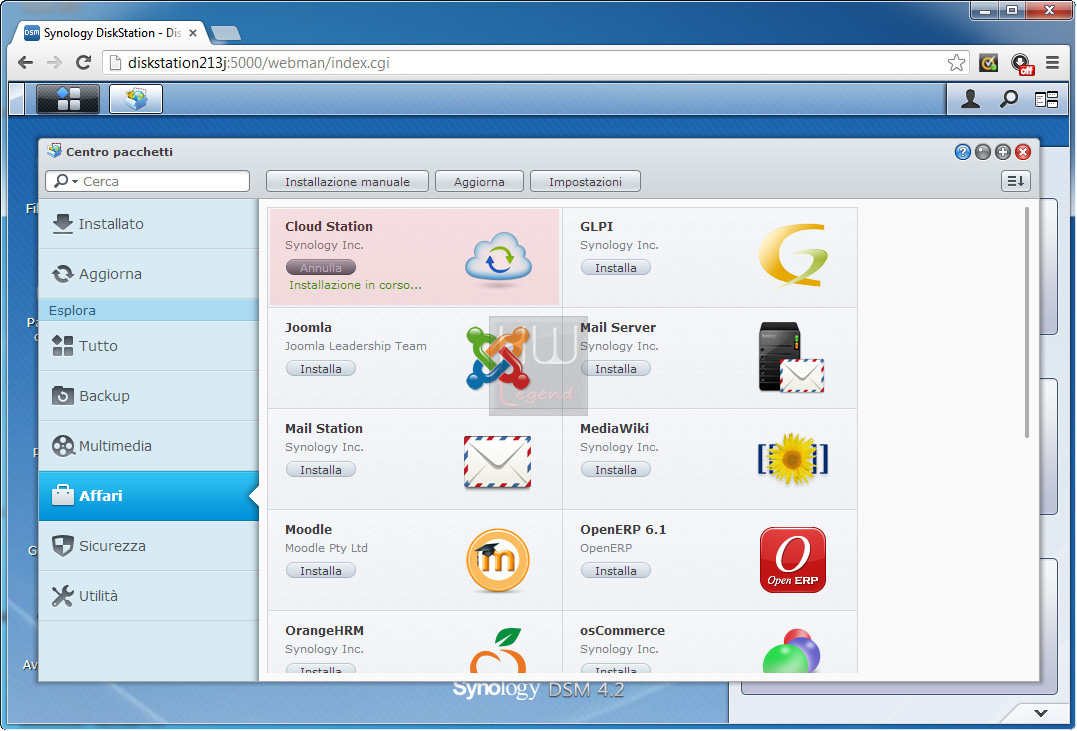
Task: Click the osCommerce package logo
Action: pos(791,651)
